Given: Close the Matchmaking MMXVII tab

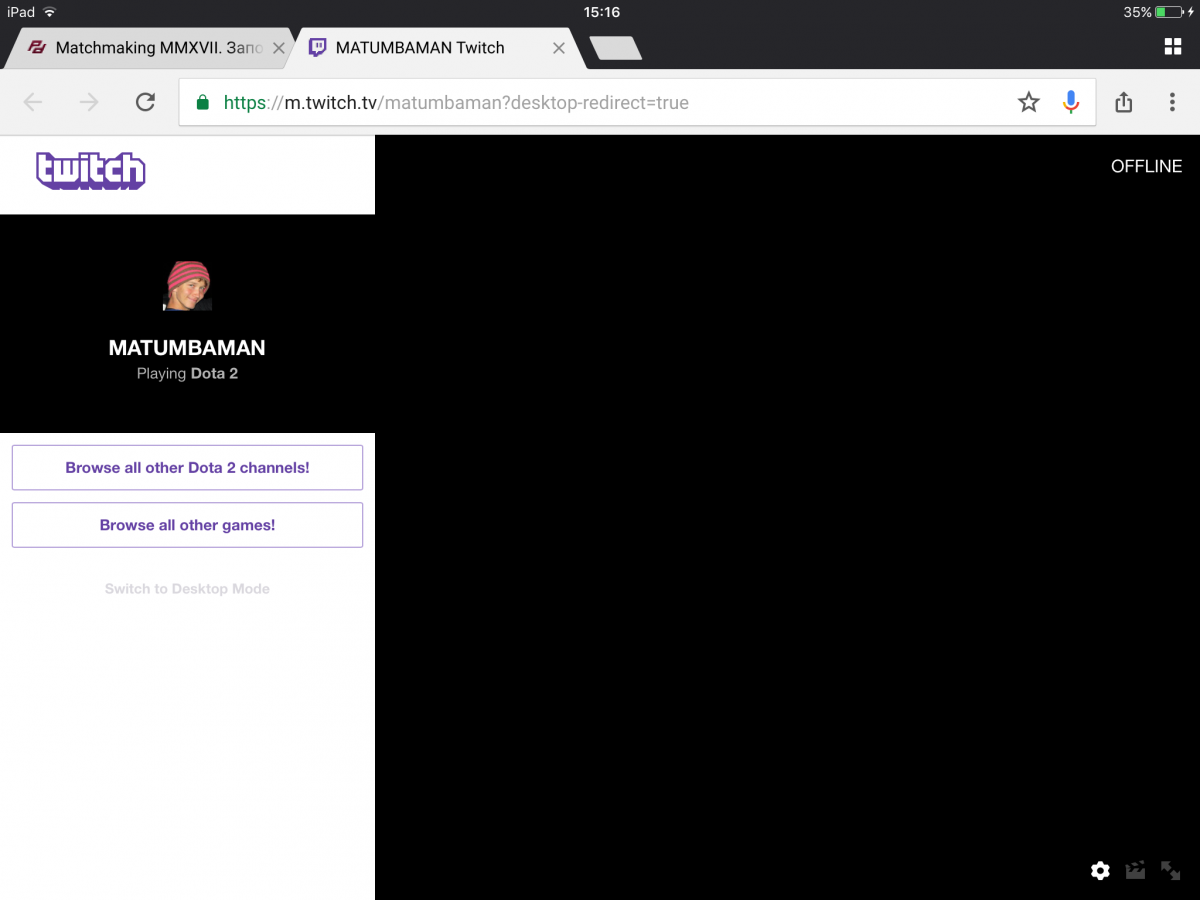Looking at the screenshot, I should click(x=279, y=48).
